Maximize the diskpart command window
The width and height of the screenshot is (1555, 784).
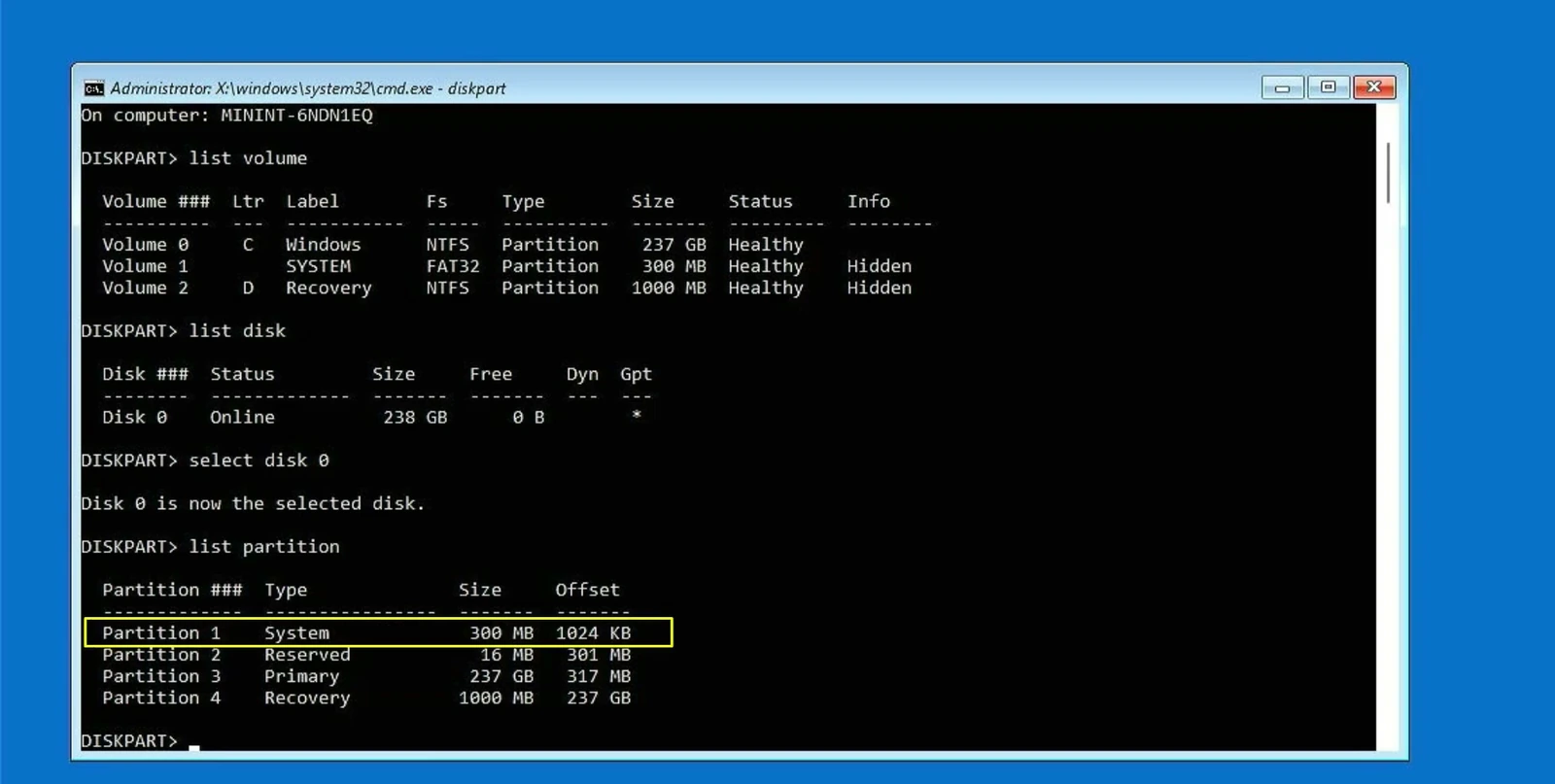coord(1328,87)
